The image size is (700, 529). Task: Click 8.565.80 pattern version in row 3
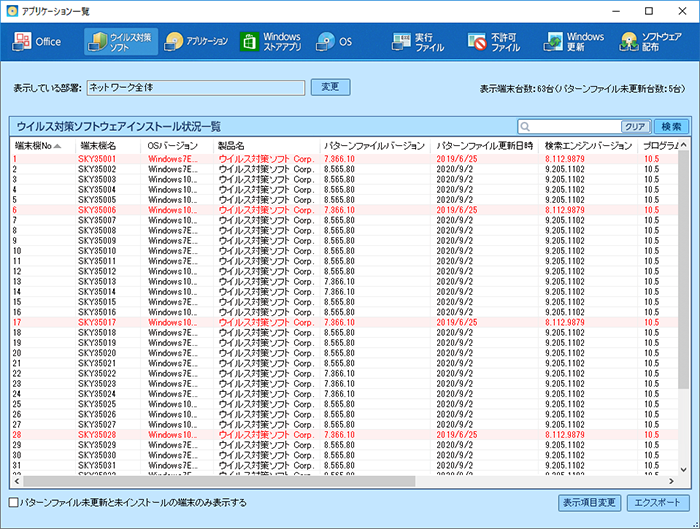(339, 179)
